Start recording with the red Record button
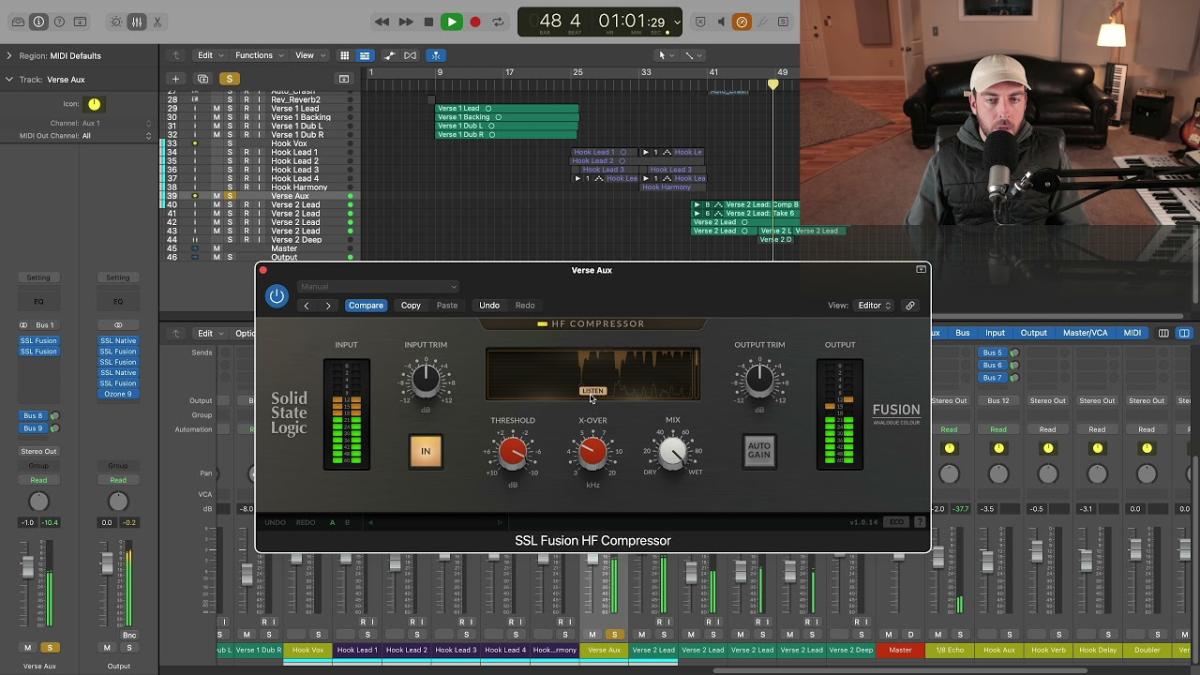Screen dimensions: 1200x675 [475, 21]
